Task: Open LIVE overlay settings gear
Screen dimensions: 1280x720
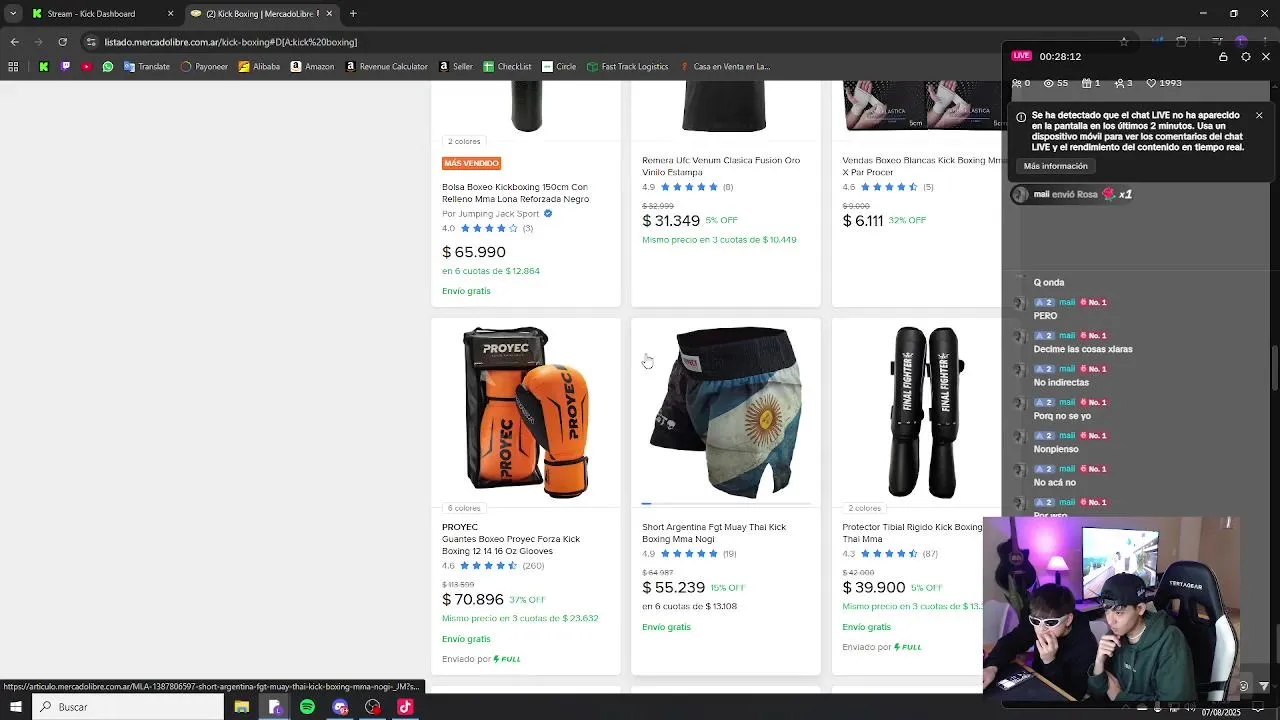Action: point(1245,57)
